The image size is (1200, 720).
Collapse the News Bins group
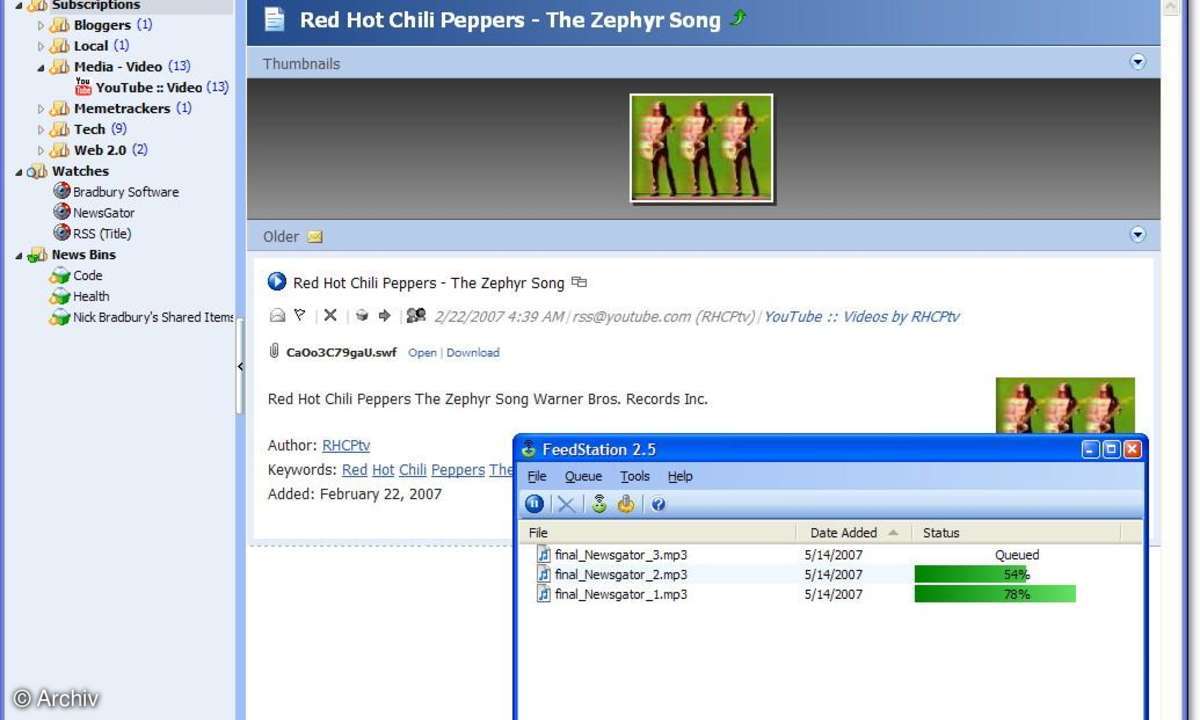19,255
